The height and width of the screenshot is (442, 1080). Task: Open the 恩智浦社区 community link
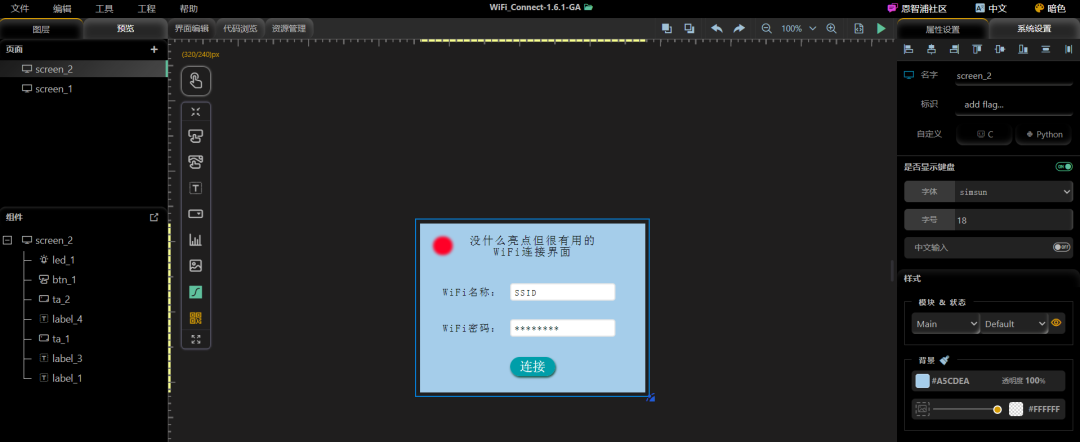[x=917, y=9]
